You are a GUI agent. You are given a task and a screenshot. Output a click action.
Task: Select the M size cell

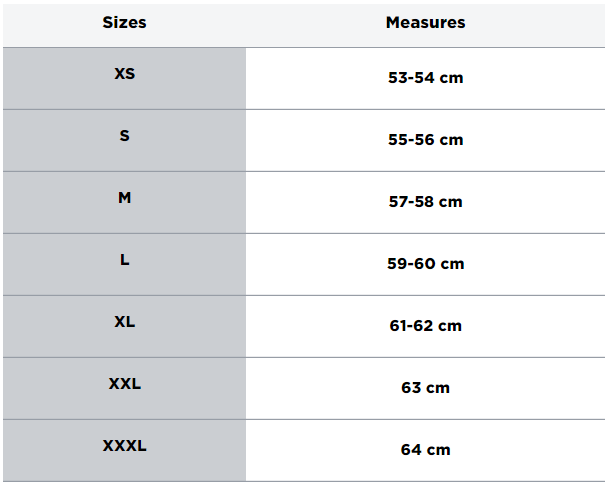[x=124, y=203]
